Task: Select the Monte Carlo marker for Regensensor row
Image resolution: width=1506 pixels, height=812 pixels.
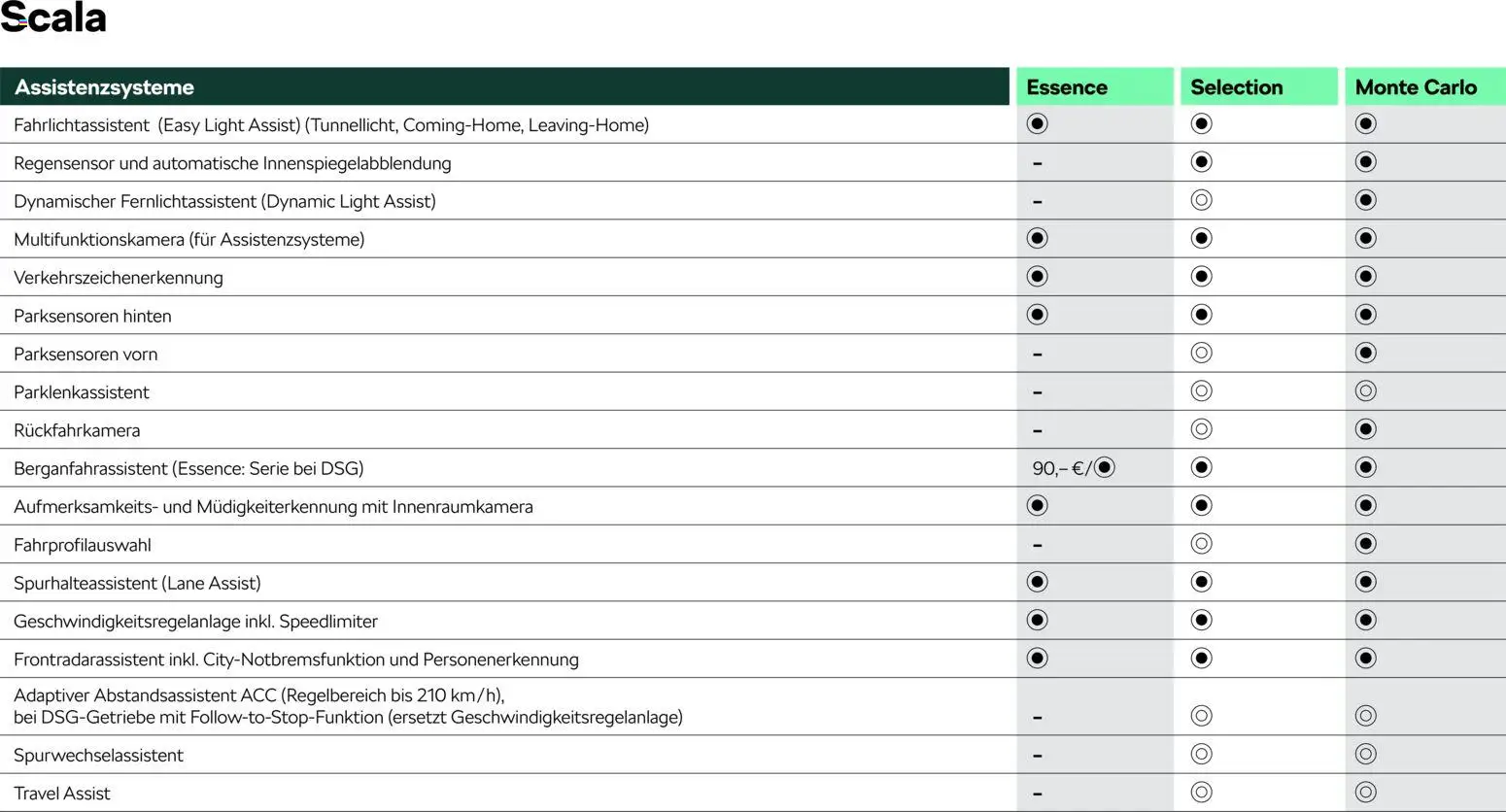Action: (1365, 162)
